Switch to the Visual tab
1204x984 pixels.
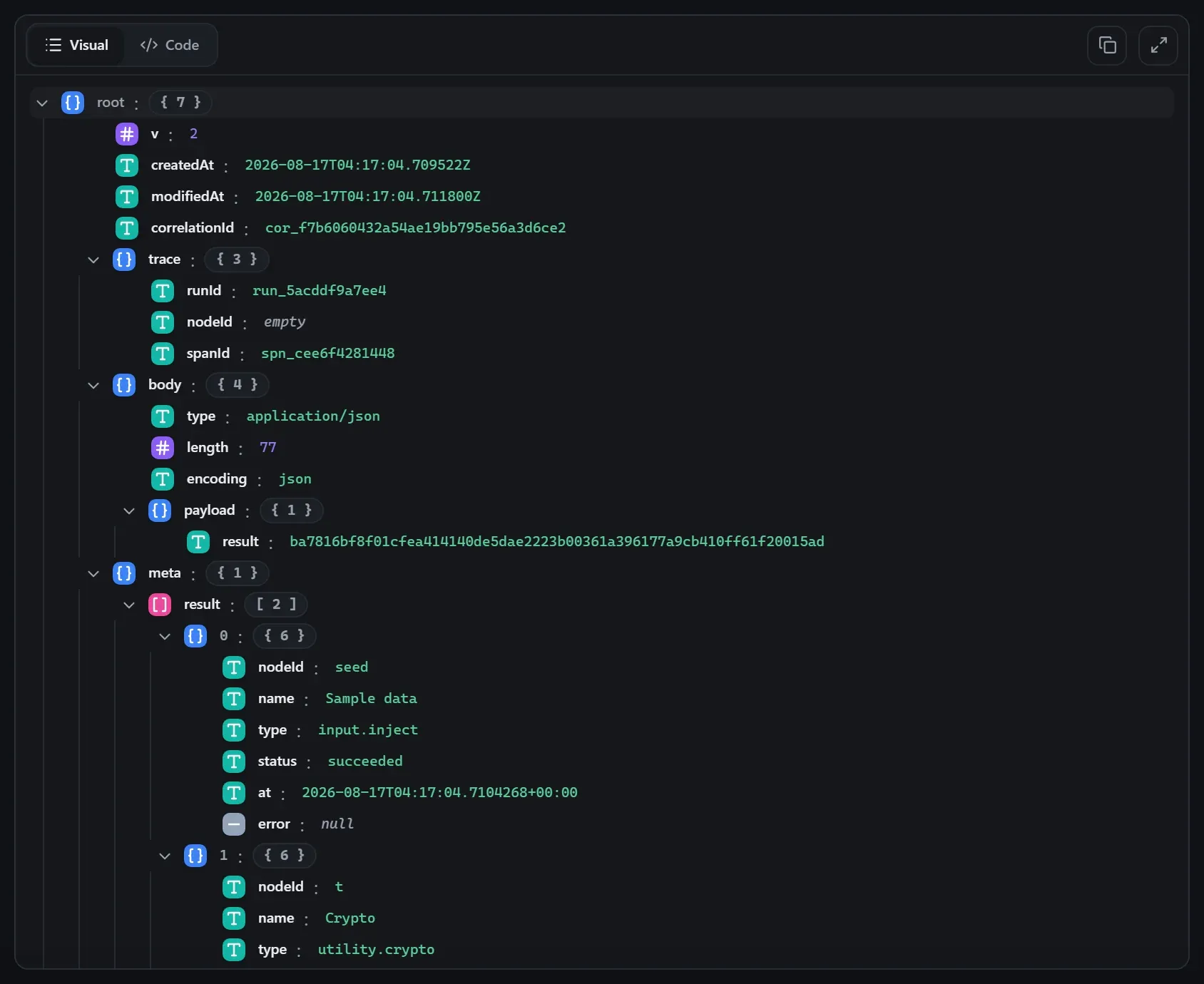pos(76,45)
